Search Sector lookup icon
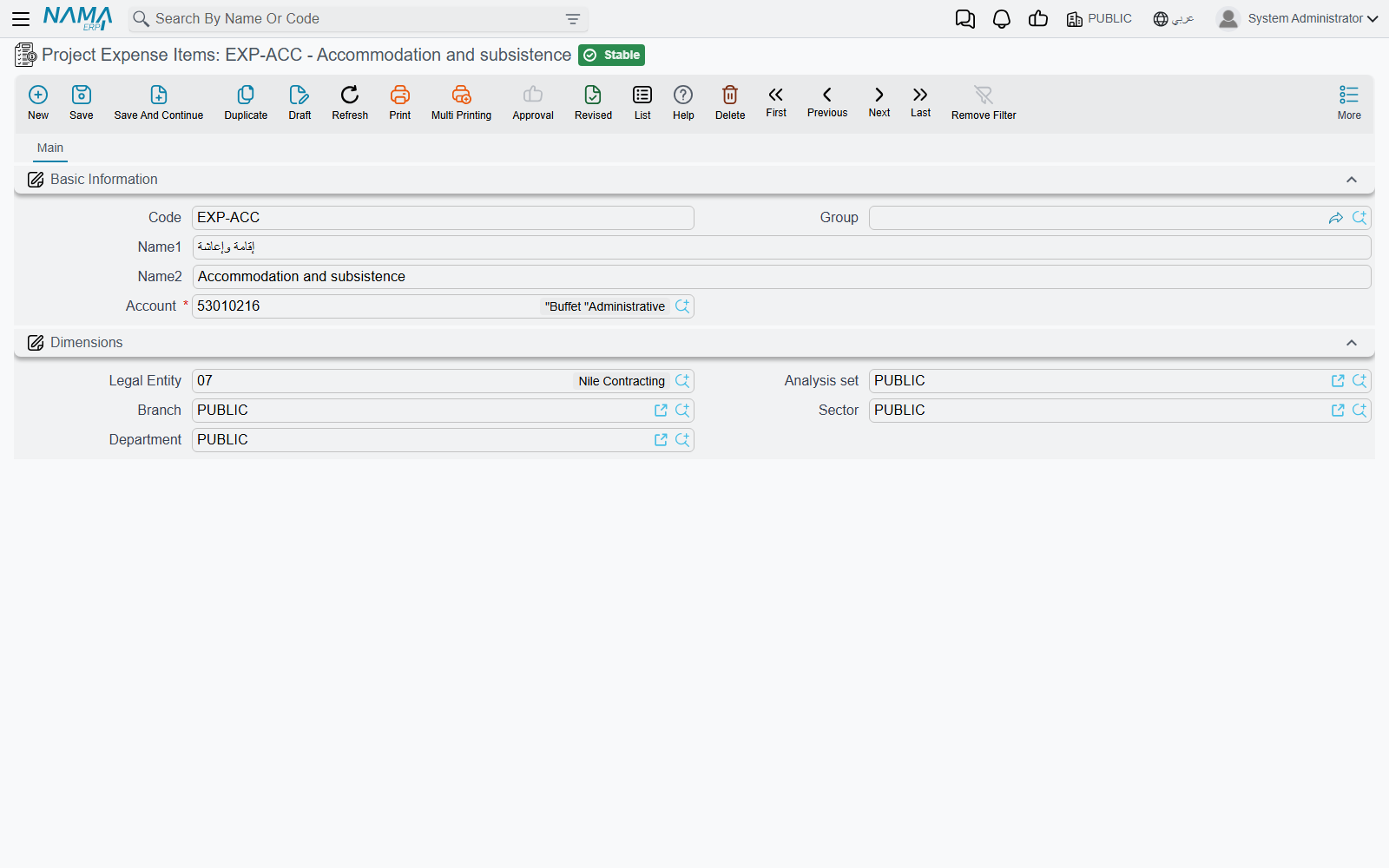 point(1359,411)
